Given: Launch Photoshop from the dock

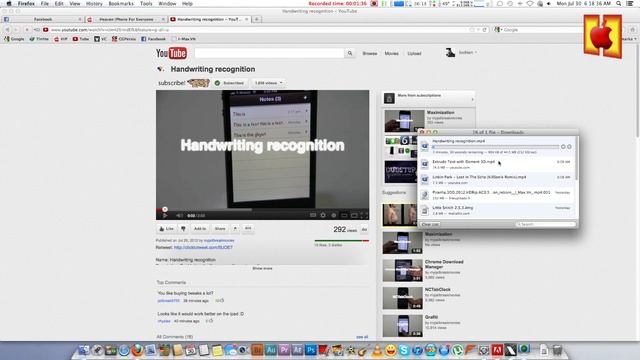Looking at the screenshot, I should (x=311, y=350).
